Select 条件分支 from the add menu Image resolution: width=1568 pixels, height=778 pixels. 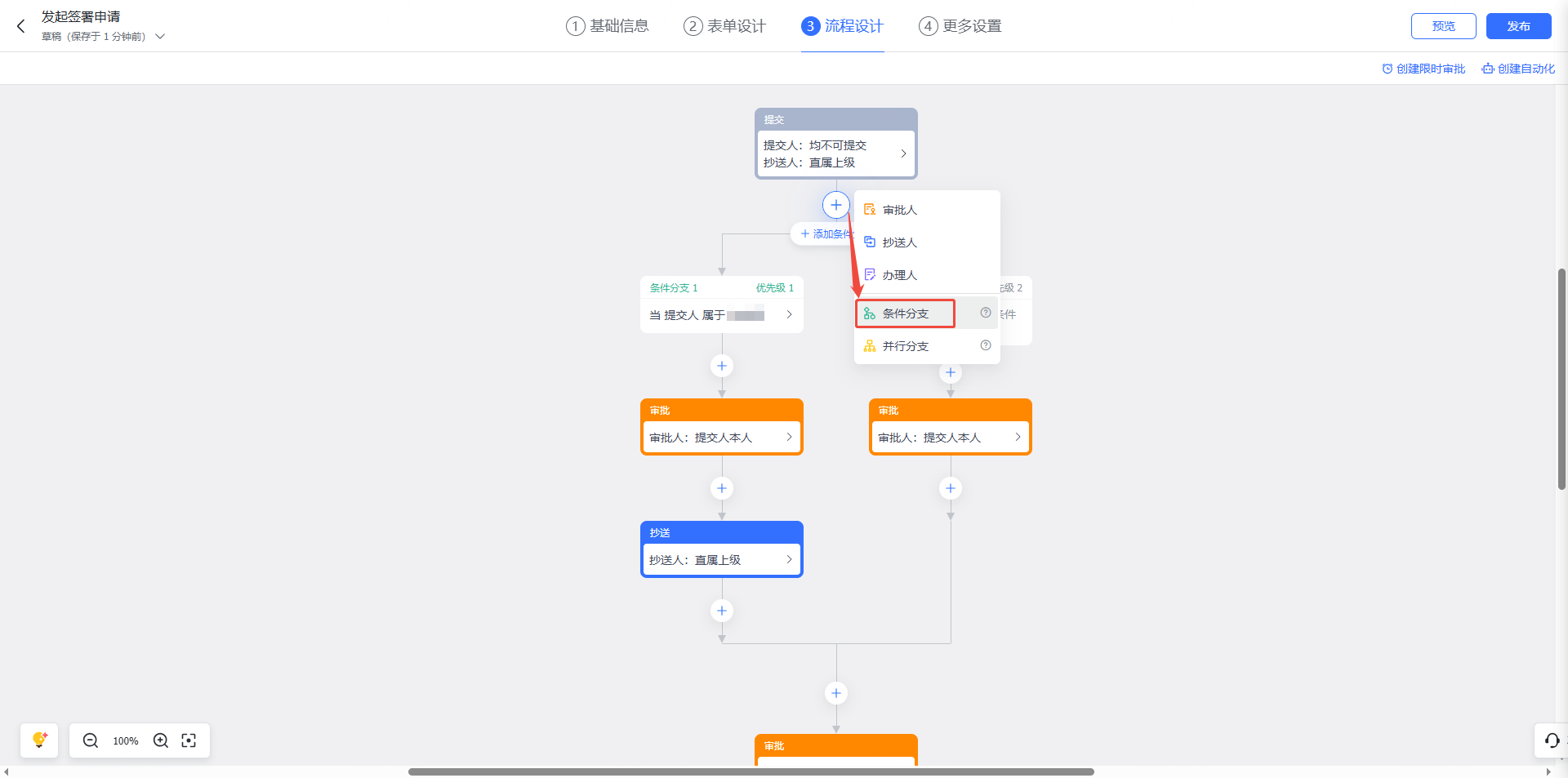coord(905,313)
